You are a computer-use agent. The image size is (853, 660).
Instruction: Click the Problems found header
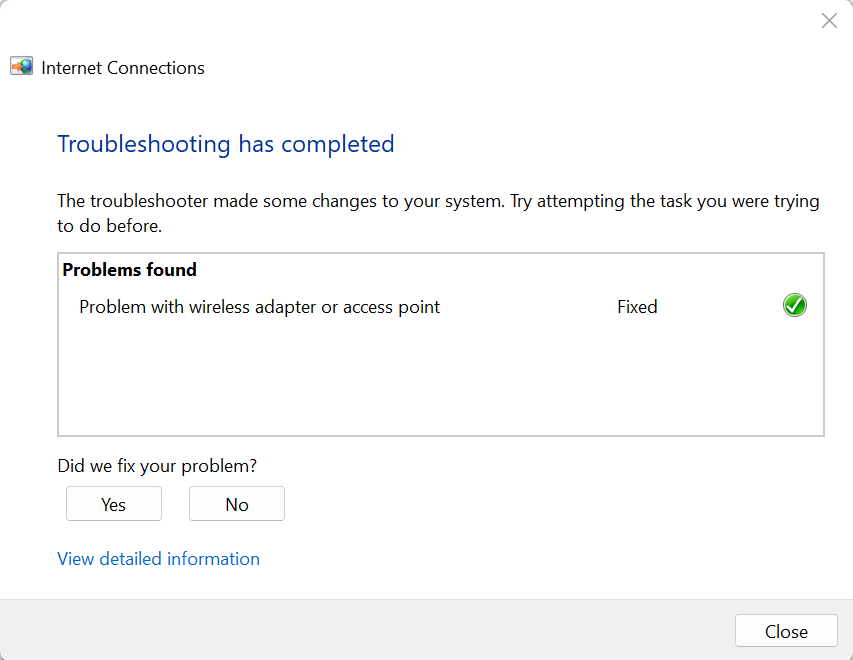129,269
